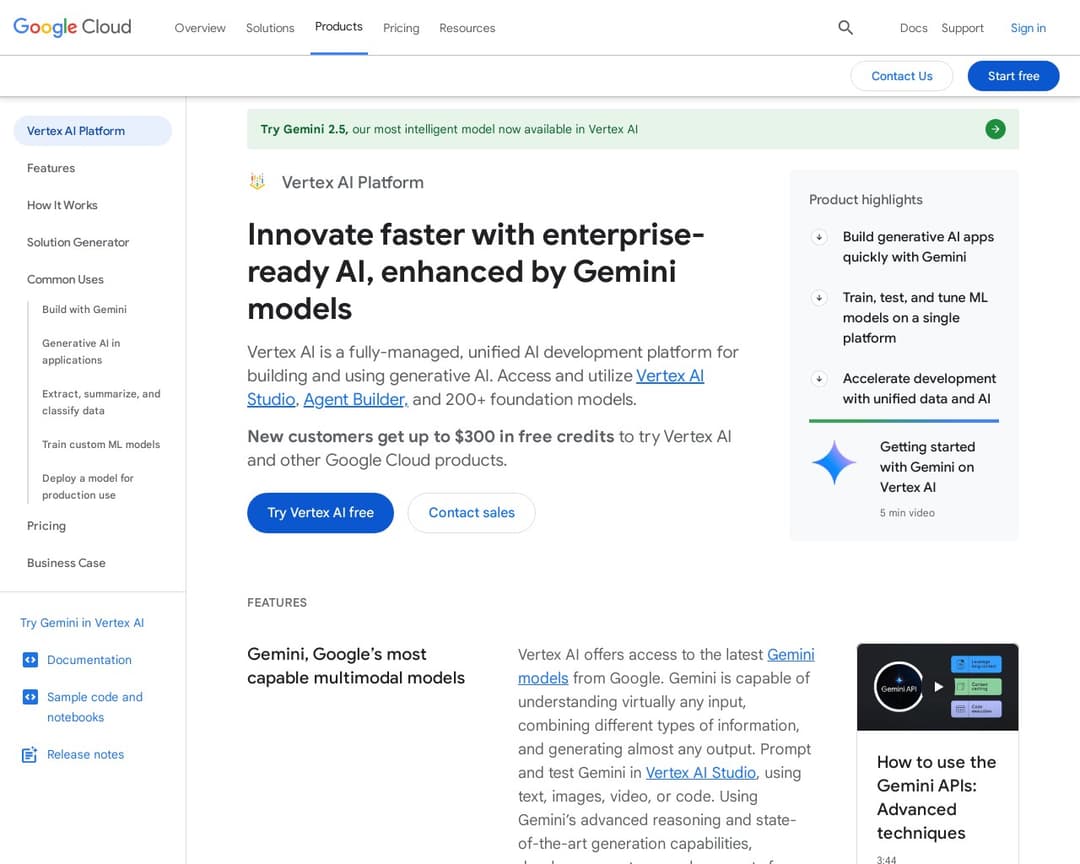This screenshot has width=1080, height=864.
Task: Click the Start free button
Action: pos(1013,76)
